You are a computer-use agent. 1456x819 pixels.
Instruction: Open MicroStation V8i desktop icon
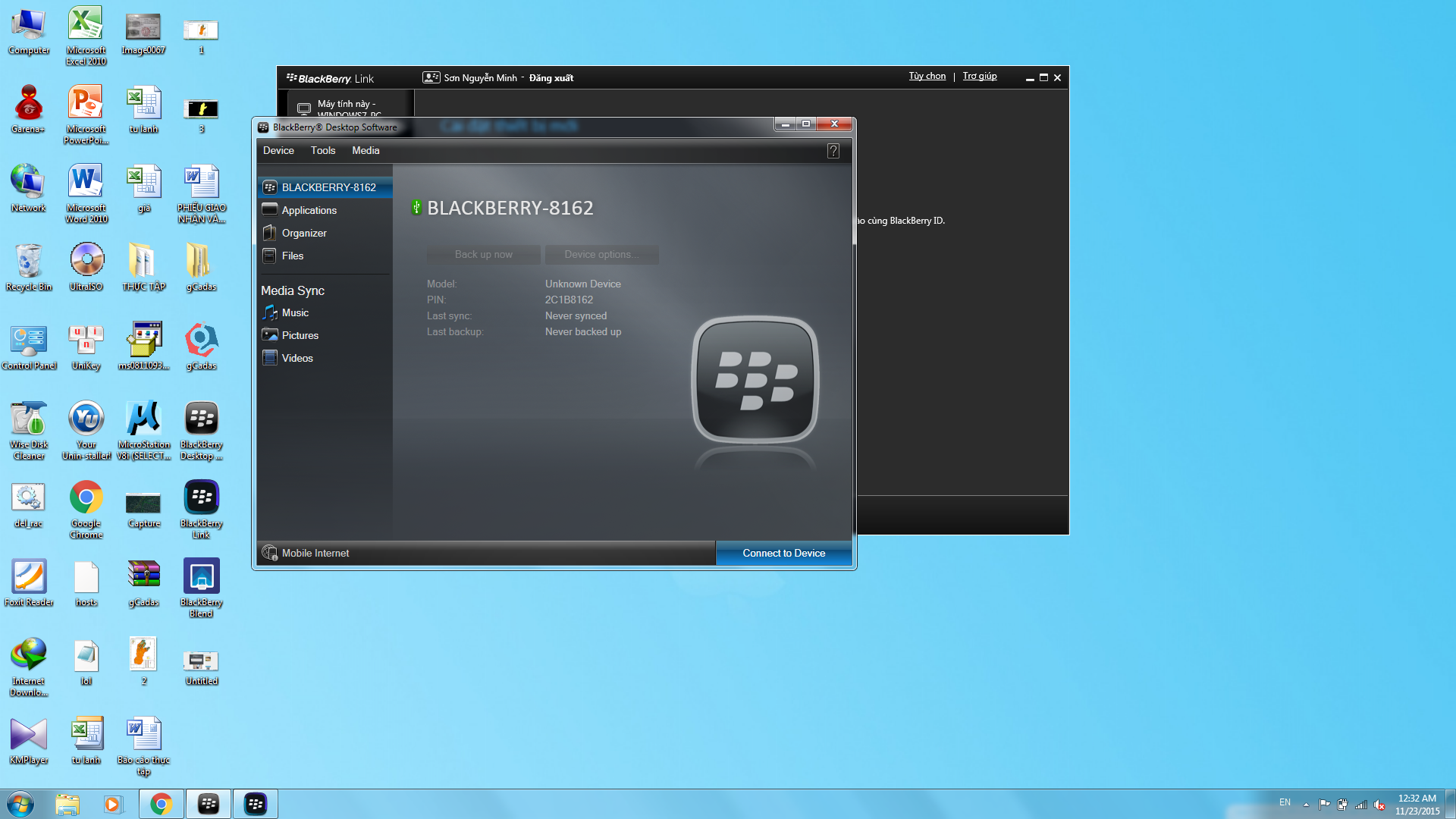[x=143, y=430]
